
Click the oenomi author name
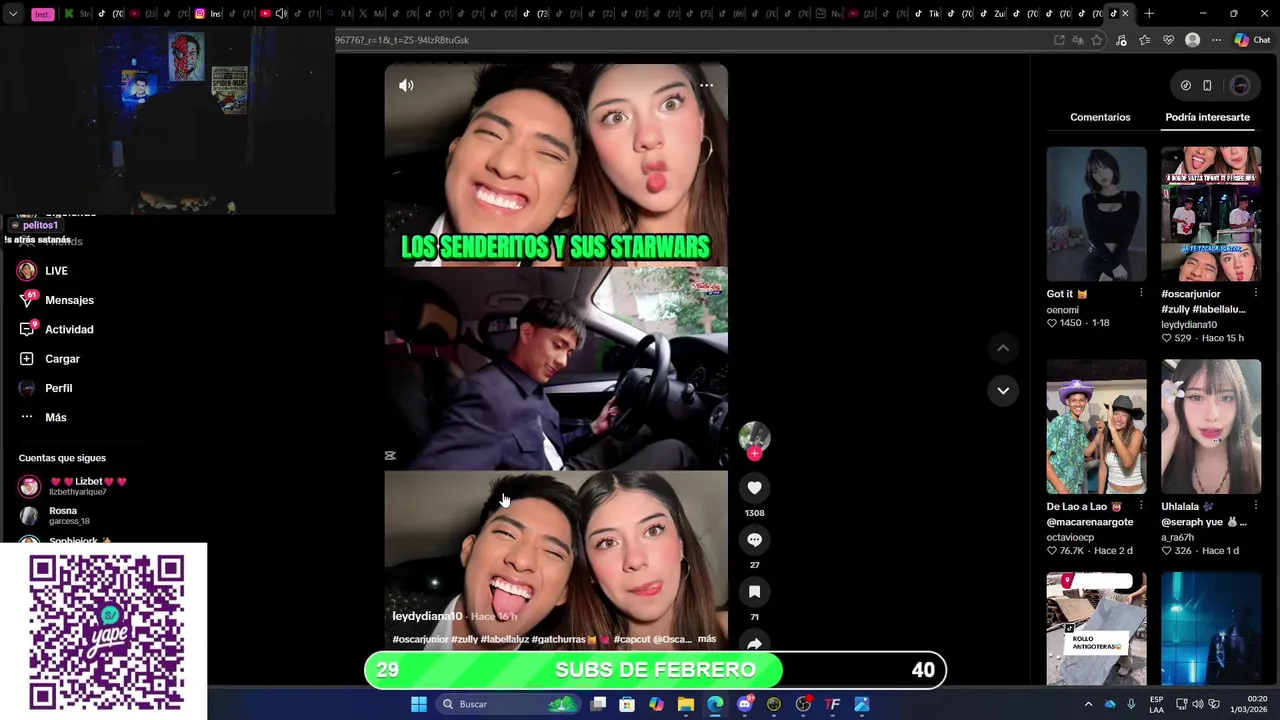[1062, 310]
